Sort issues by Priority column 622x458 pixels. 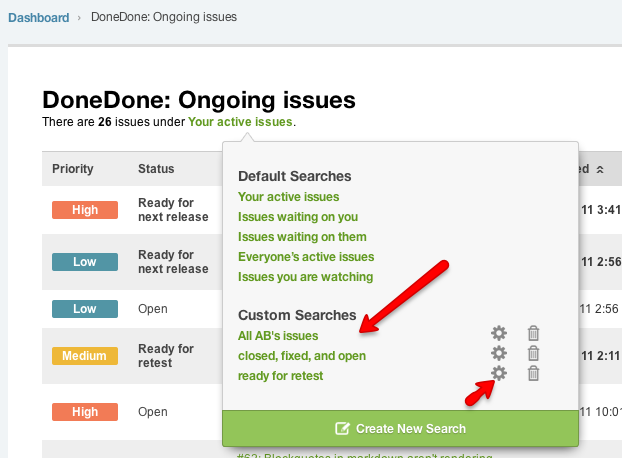pos(72,169)
